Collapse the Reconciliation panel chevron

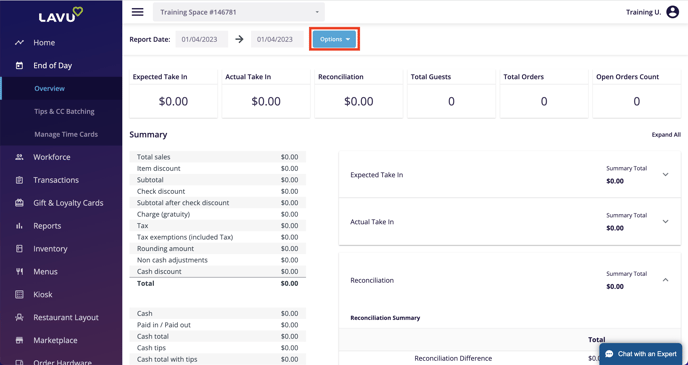(x=665, y=280)
